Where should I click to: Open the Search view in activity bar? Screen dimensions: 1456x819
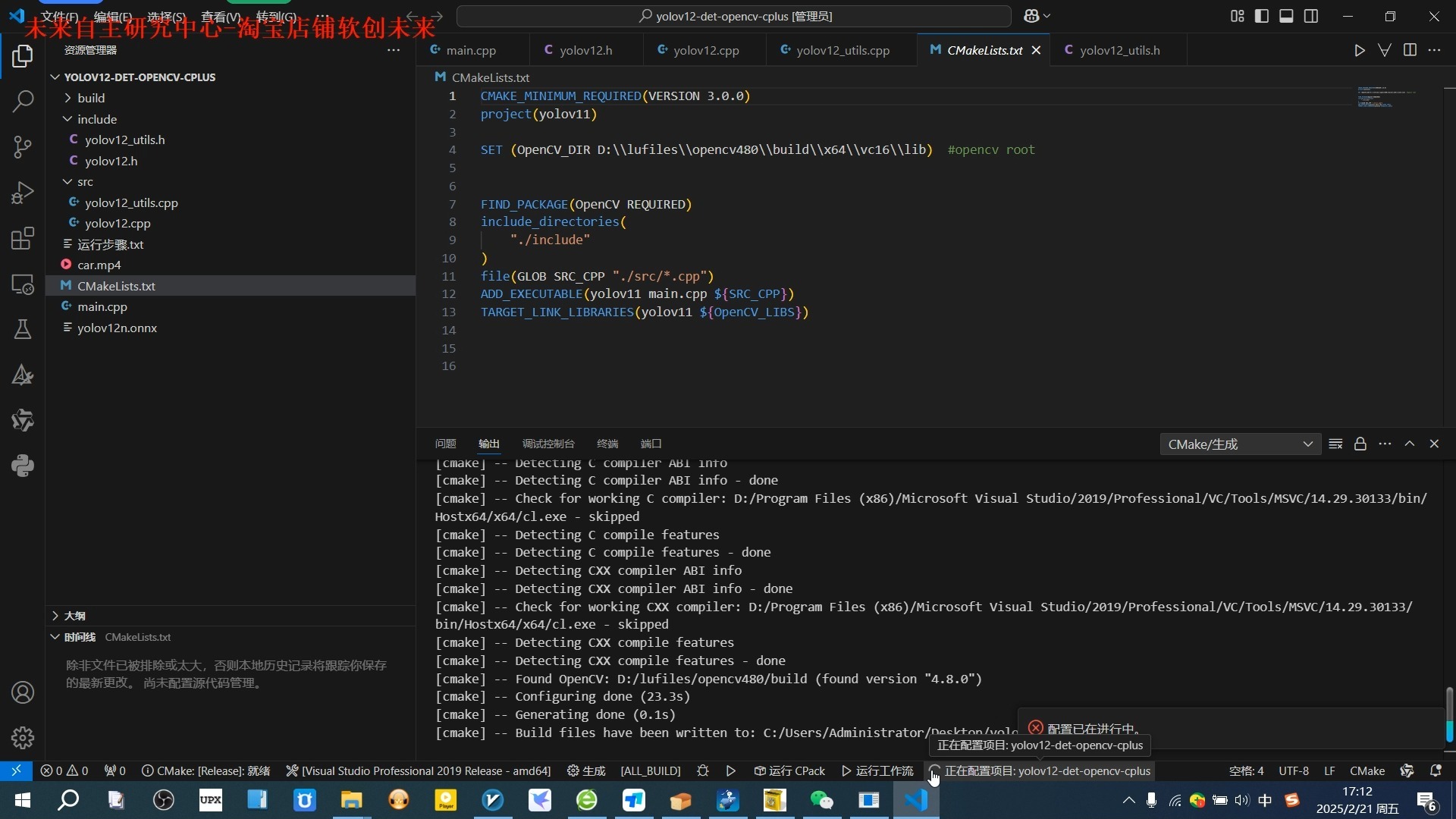23,101
